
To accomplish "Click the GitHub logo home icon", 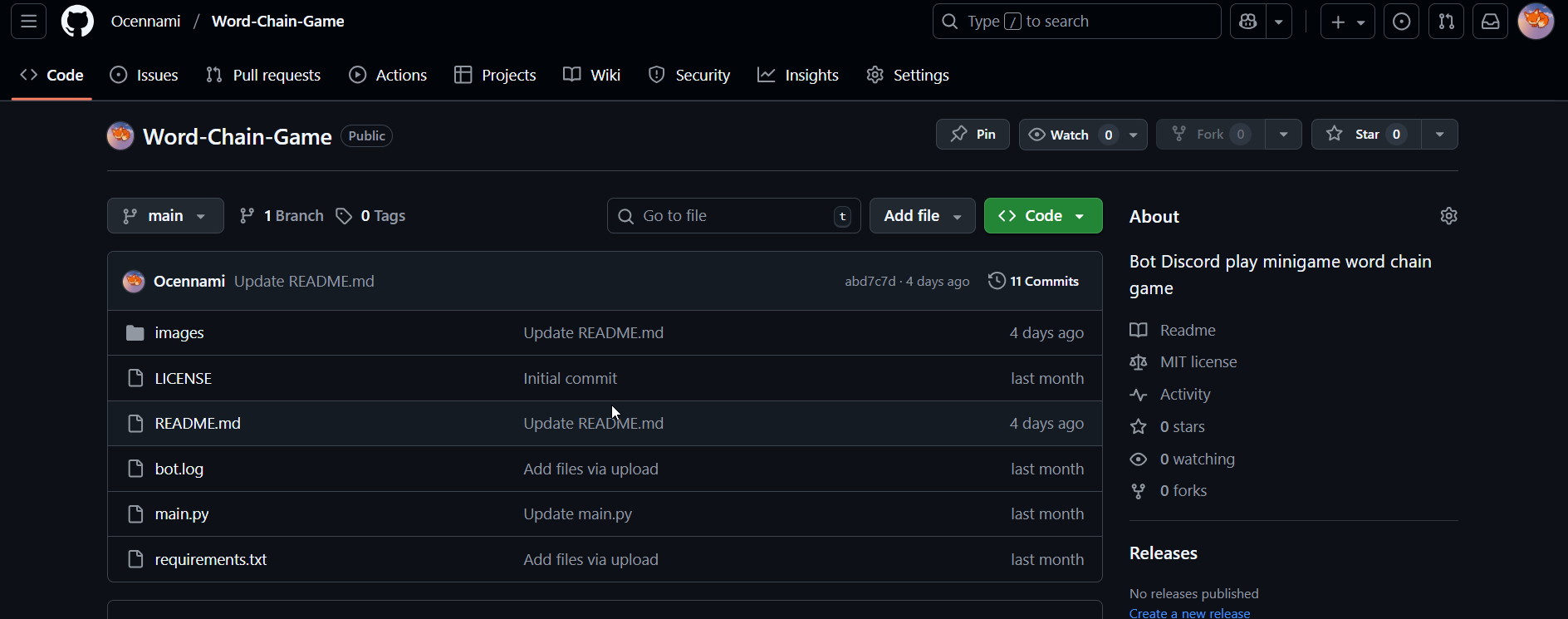I will 77,22.
